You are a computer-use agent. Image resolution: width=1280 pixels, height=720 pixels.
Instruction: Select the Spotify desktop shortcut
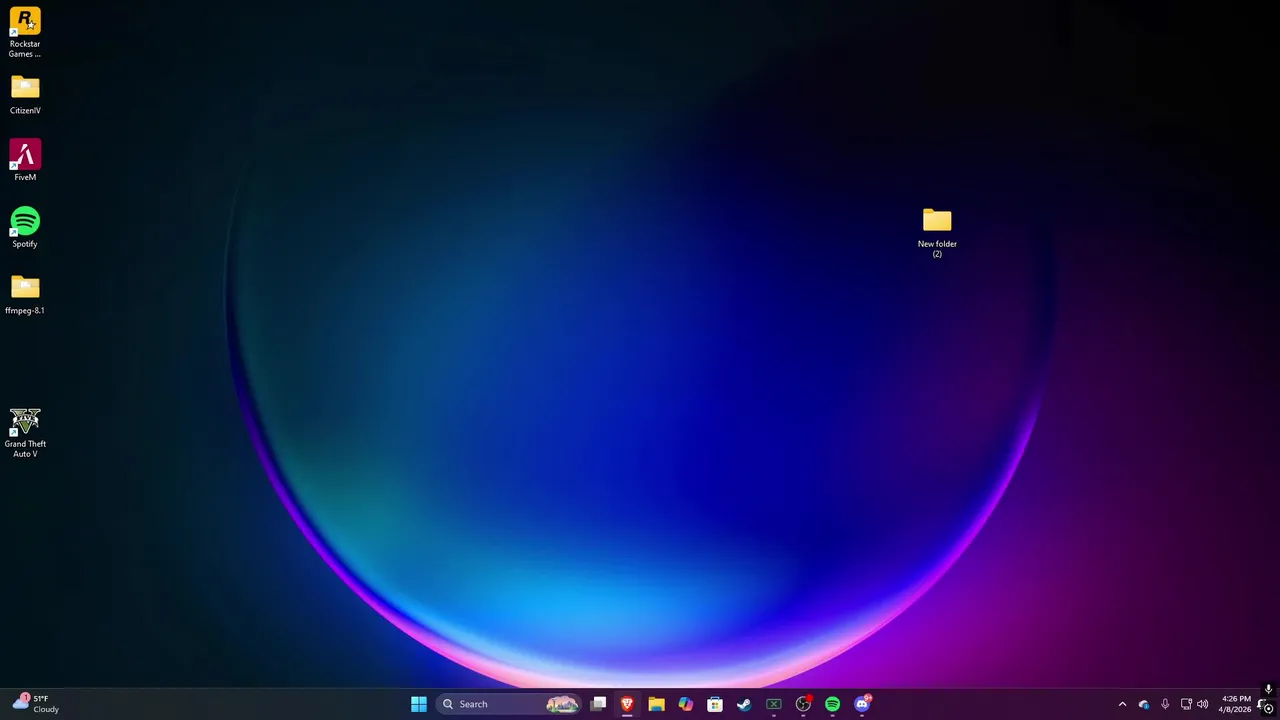(x=25, y=228)
